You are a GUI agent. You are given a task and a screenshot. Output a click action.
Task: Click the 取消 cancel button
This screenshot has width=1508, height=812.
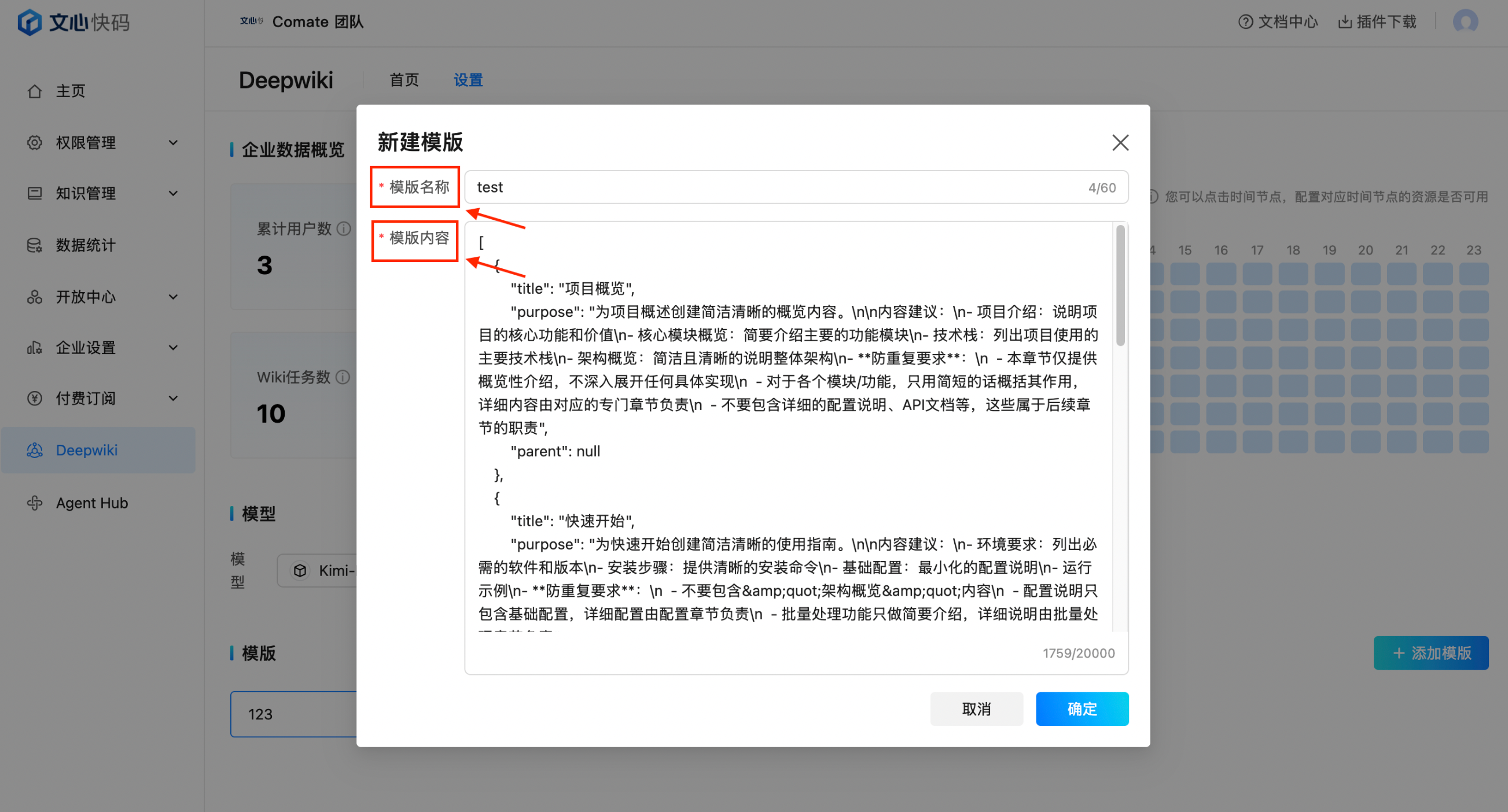coord(976,709)
